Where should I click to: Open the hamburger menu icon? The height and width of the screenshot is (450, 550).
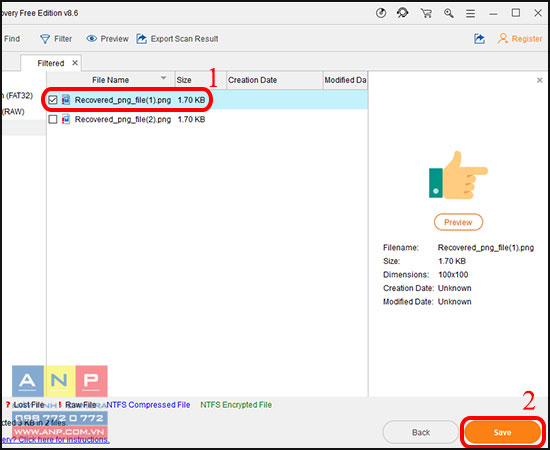click(x=470, y=13)
